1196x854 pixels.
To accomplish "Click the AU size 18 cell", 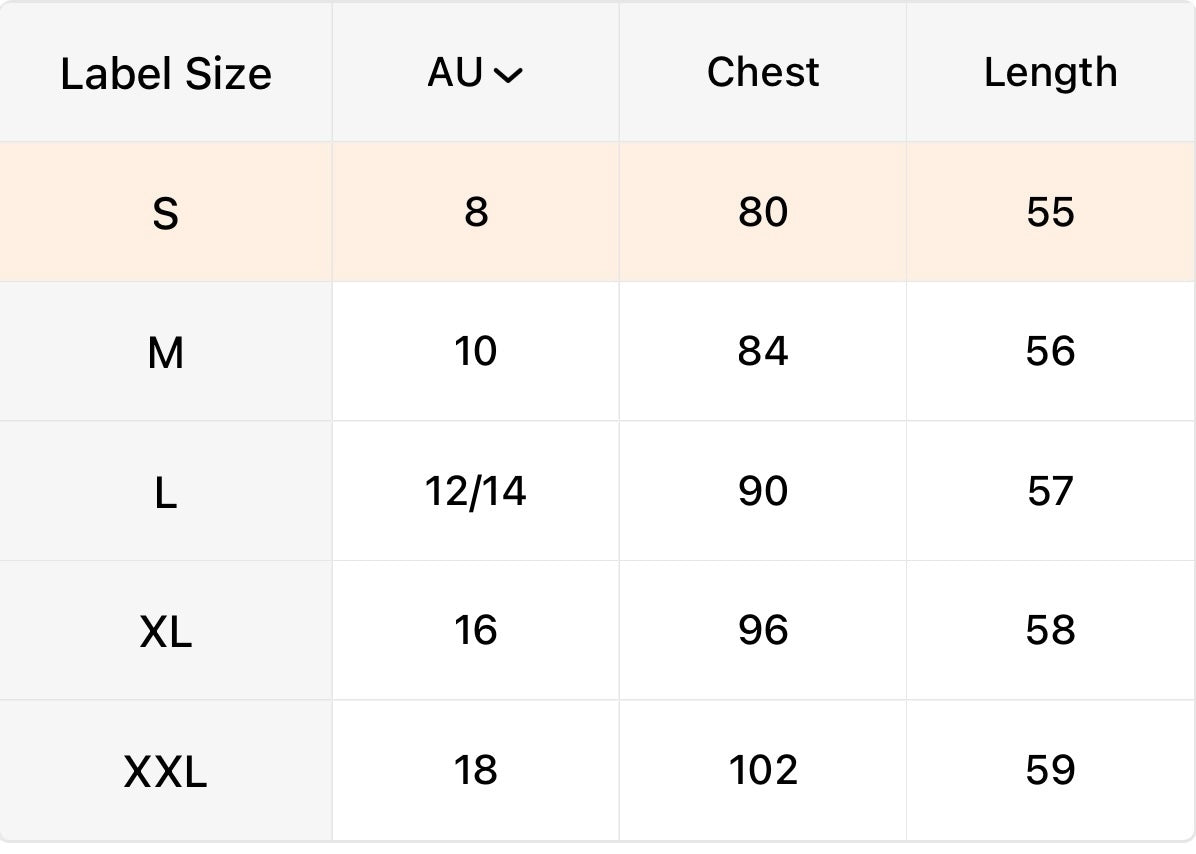I will (476, 770).
